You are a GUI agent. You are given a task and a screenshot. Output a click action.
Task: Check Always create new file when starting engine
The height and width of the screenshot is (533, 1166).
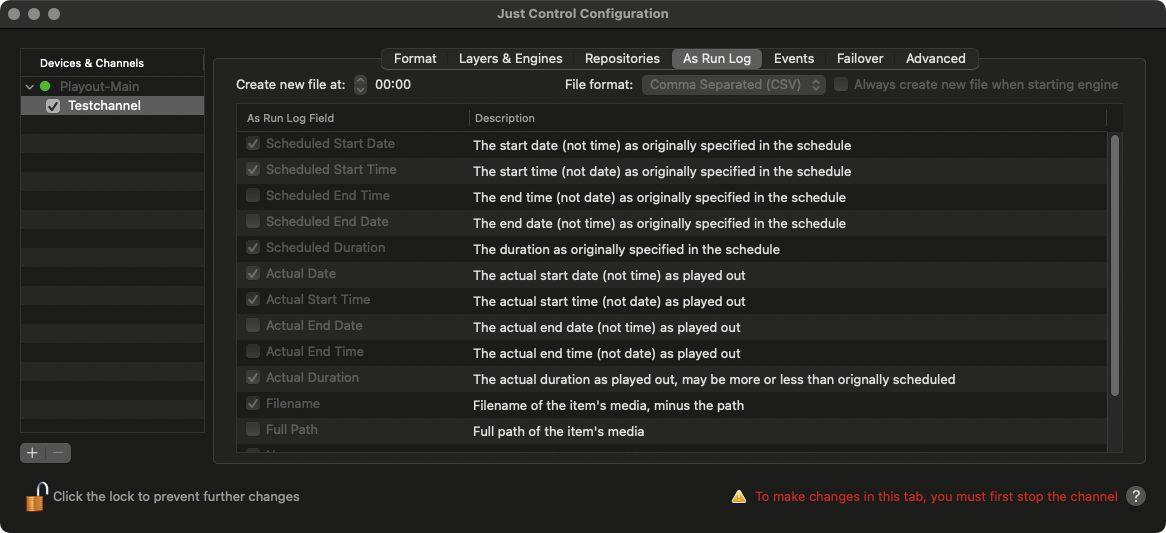(x=840, y=85)
